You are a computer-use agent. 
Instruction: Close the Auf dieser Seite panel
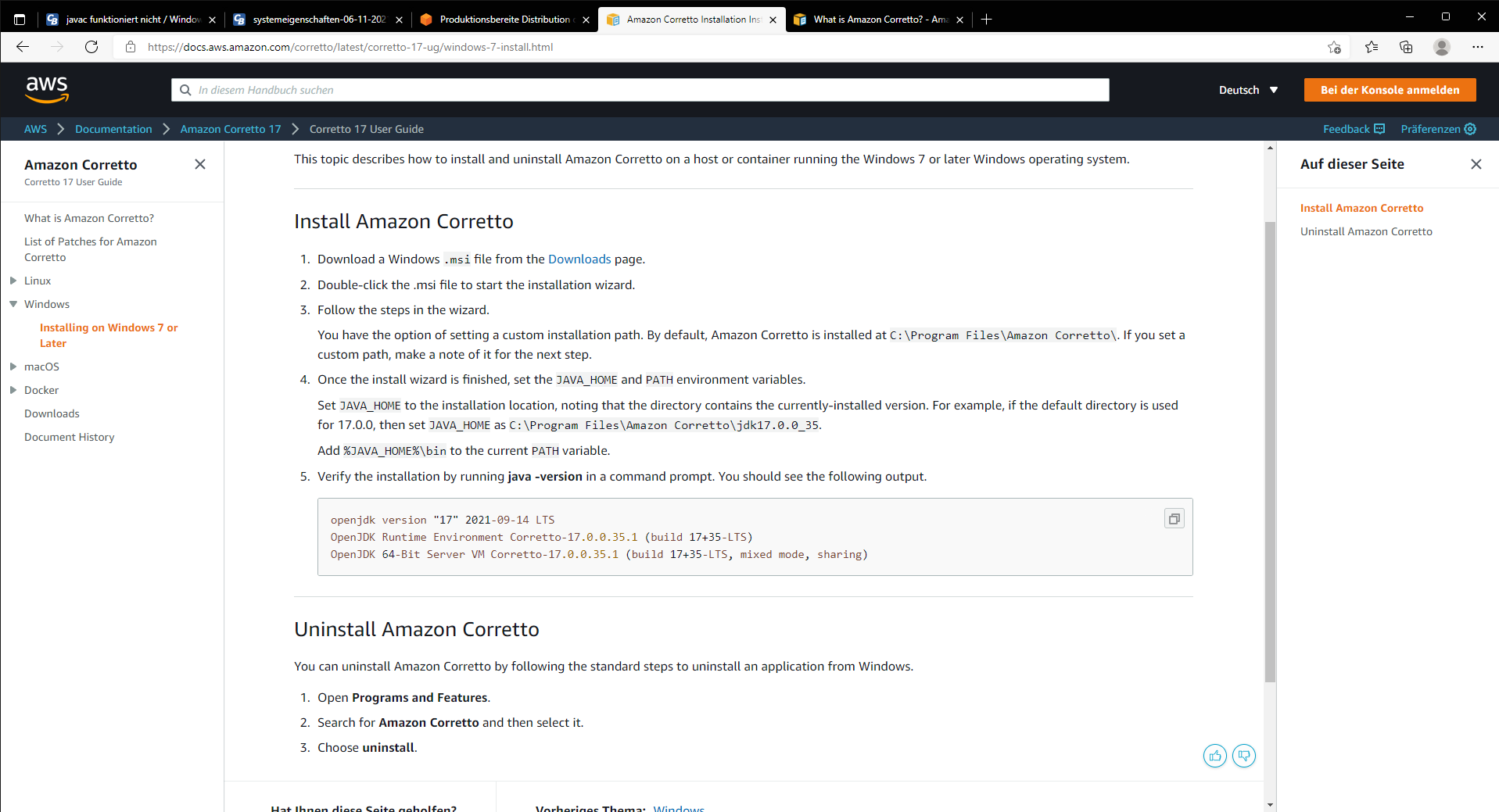(x=1476, y=164)
